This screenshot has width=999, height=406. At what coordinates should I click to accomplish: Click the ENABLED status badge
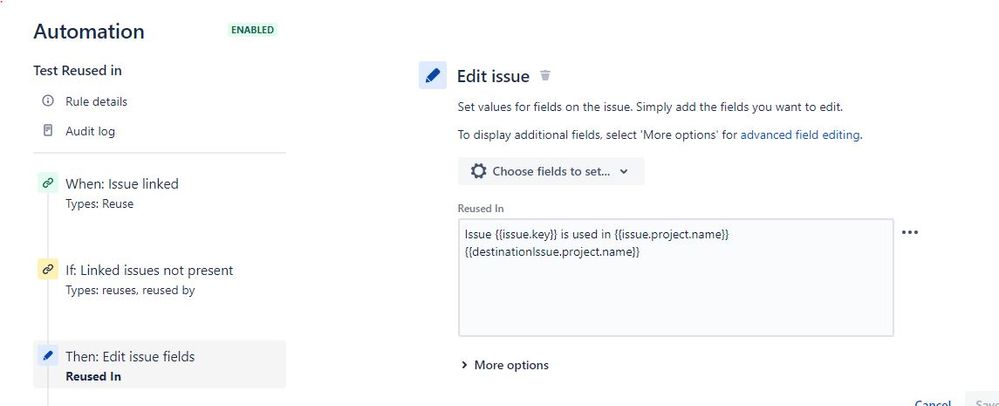(x=253, y=30)
